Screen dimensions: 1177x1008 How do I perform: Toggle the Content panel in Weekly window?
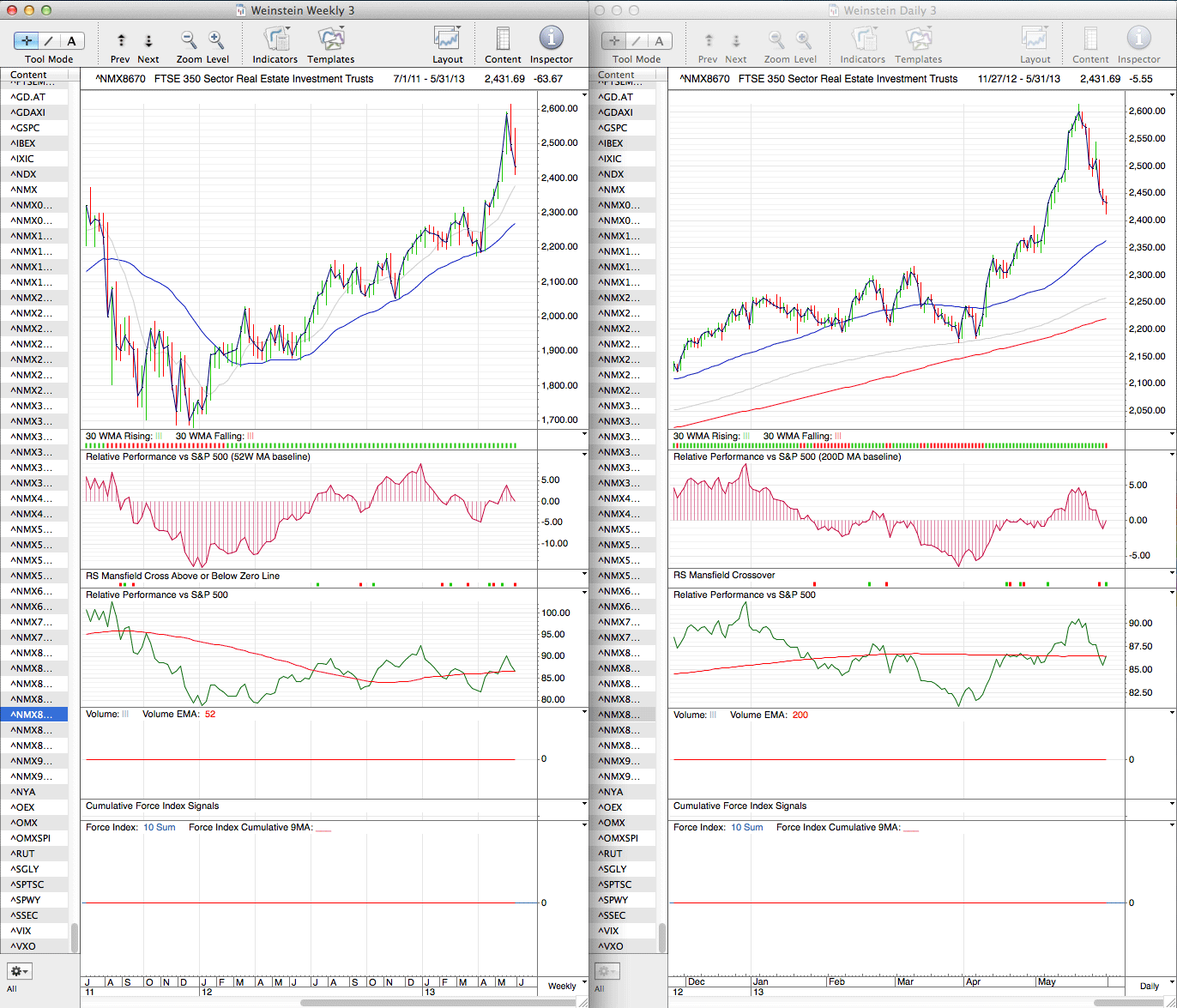coord(503,39)
